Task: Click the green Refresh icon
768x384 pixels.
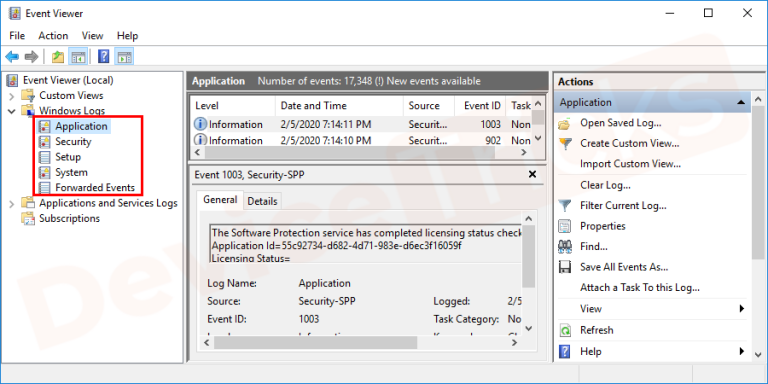Action: pos(565,331)
